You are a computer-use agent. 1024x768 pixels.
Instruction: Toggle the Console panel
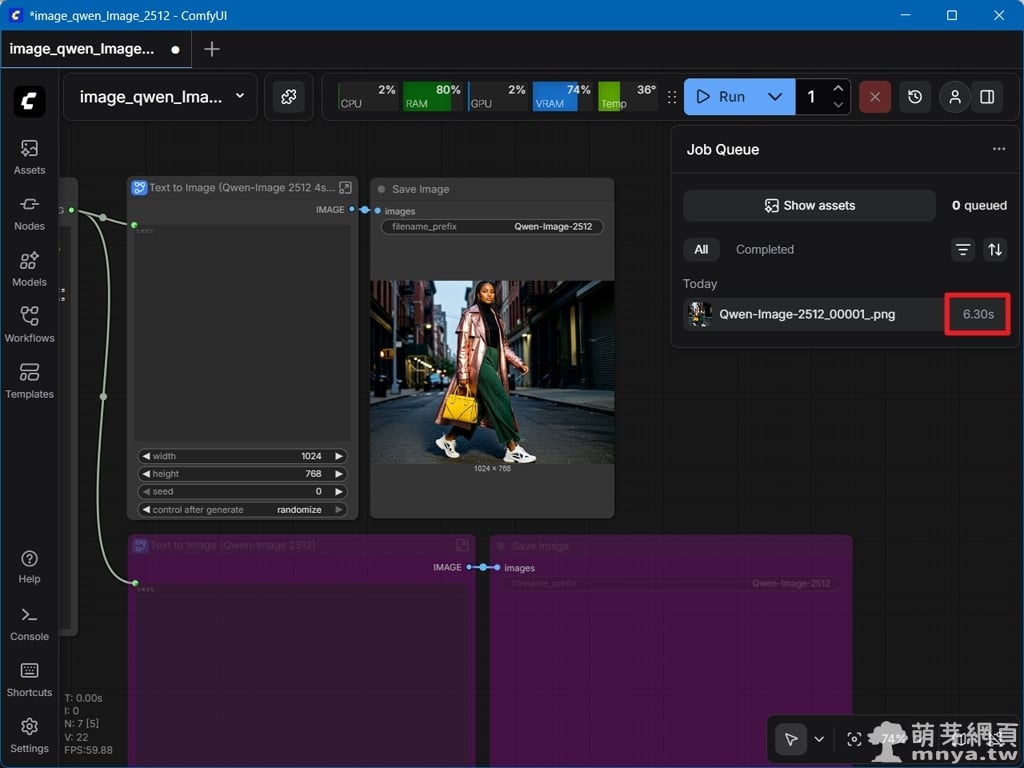pyautogui.click(x=29, y=623)
